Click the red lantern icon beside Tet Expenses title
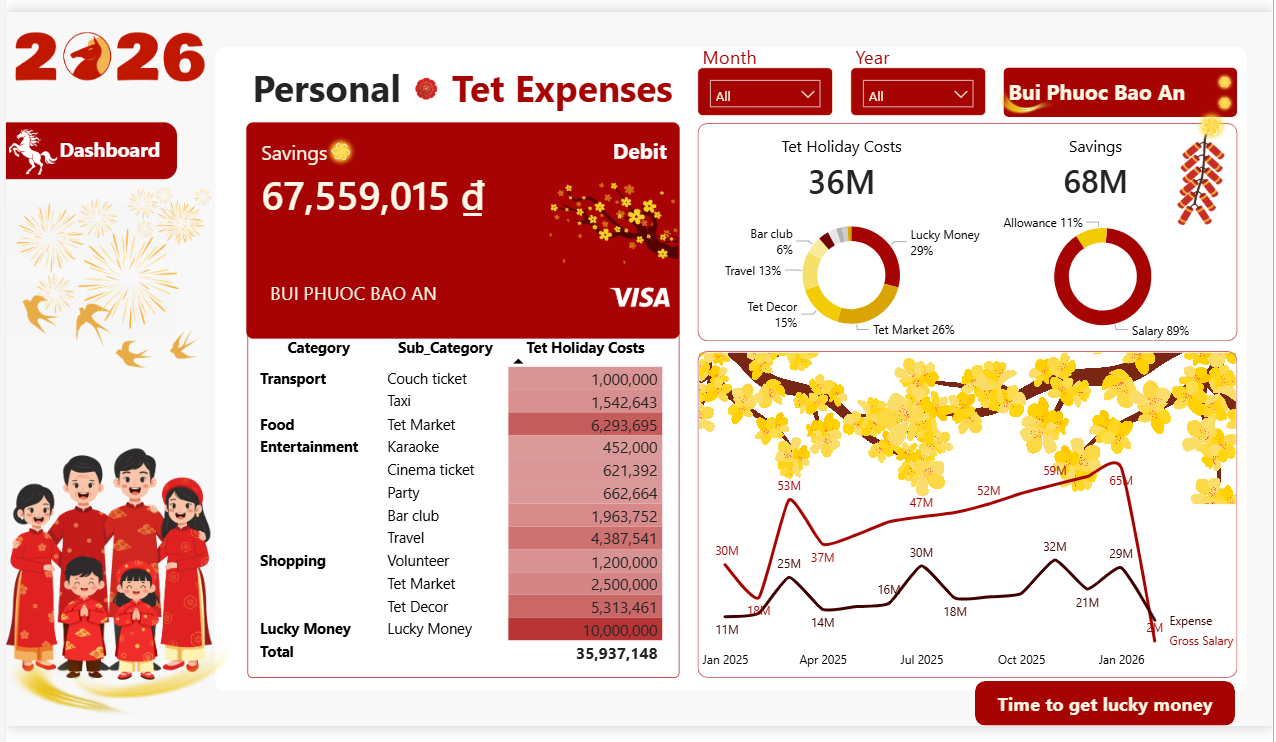The height and width of the screenshot is (742, 1276). click(x=427, y=90)
